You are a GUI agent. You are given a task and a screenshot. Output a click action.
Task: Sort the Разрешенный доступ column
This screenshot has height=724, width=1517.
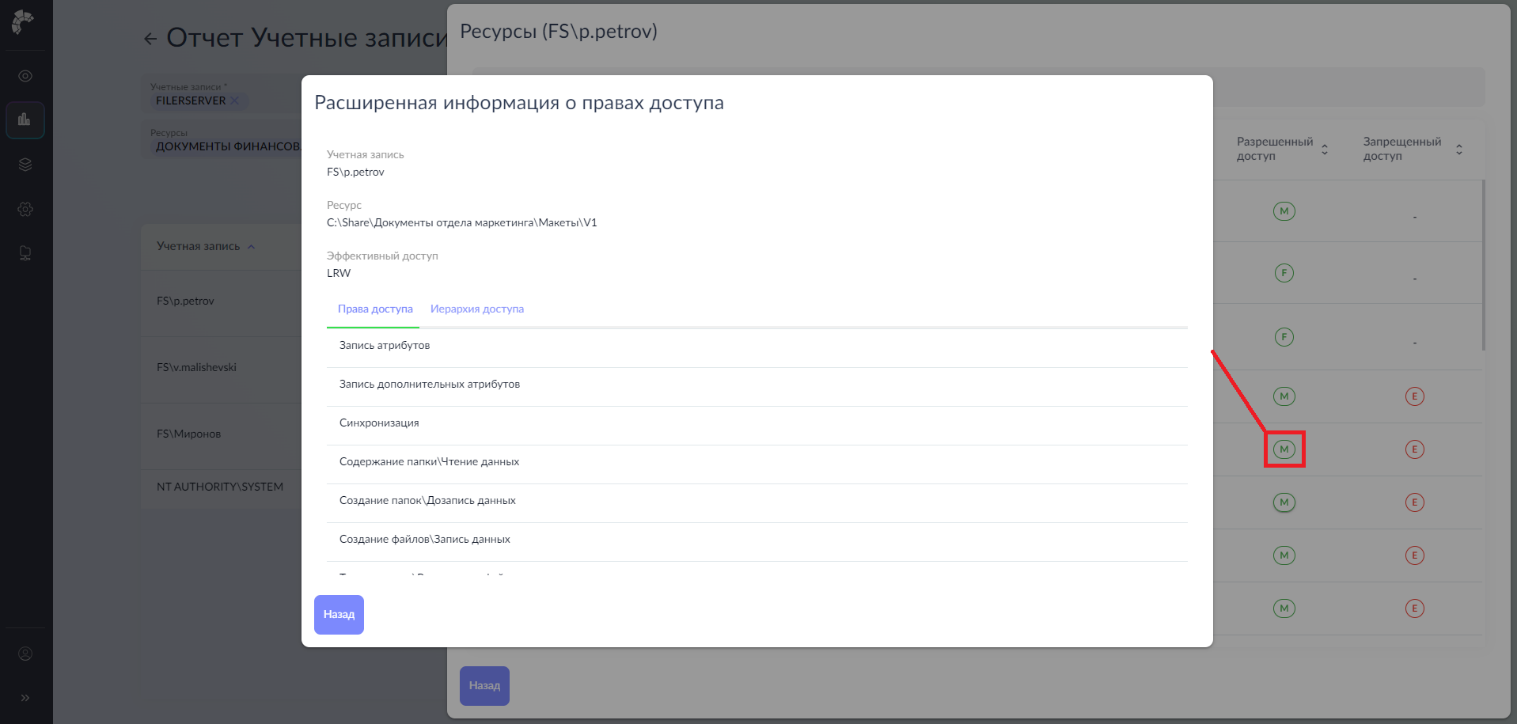[x=1325, y=150]
